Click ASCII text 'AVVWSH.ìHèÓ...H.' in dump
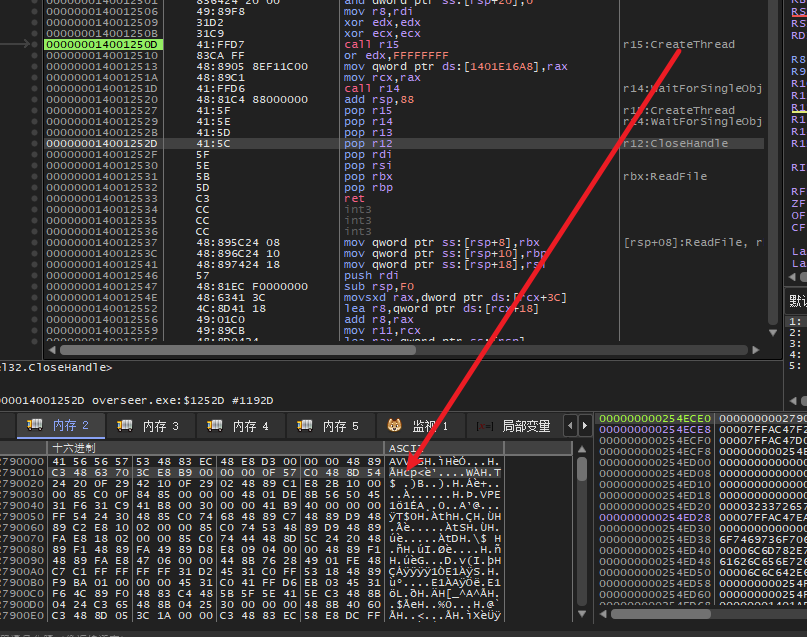Screen dimensions: 807x637 tap(445, 462)
